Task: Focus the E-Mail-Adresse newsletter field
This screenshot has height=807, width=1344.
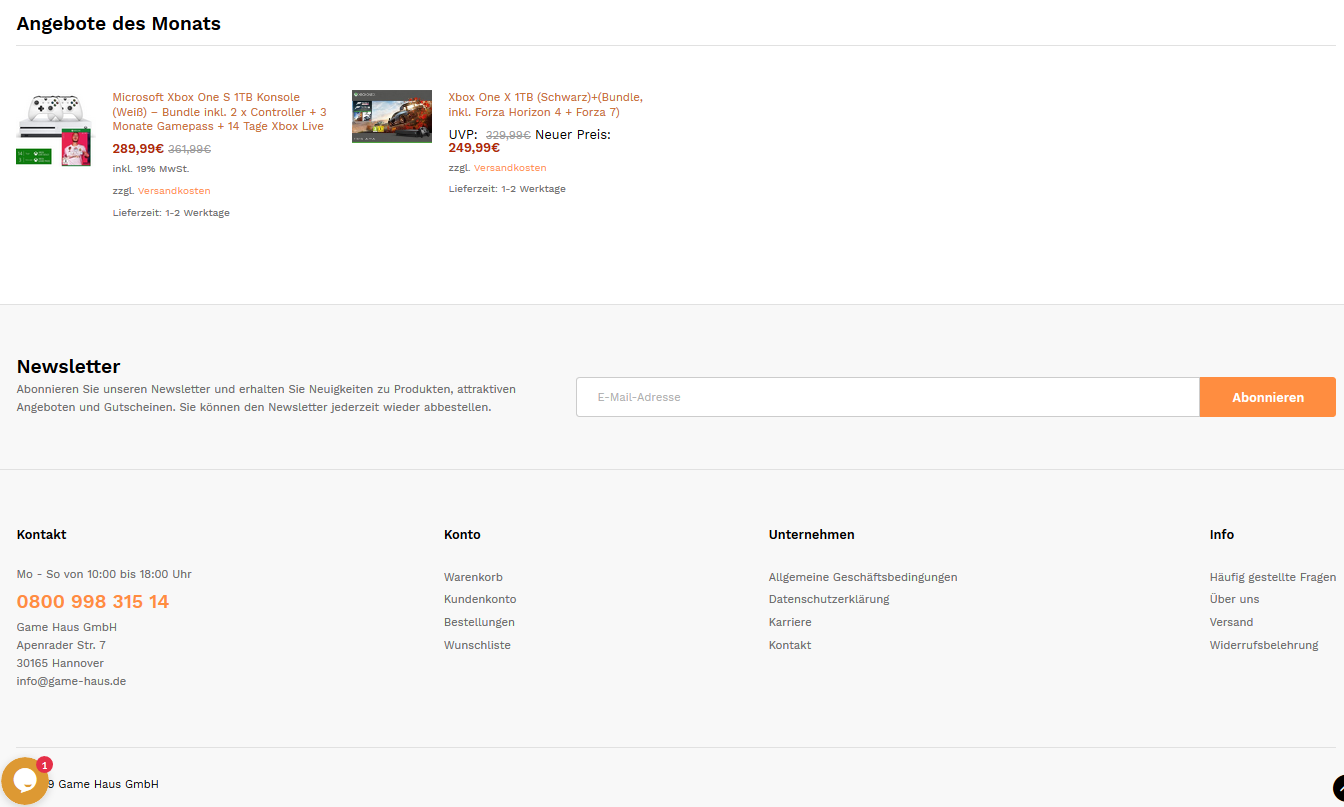Action: coord(888,397)
